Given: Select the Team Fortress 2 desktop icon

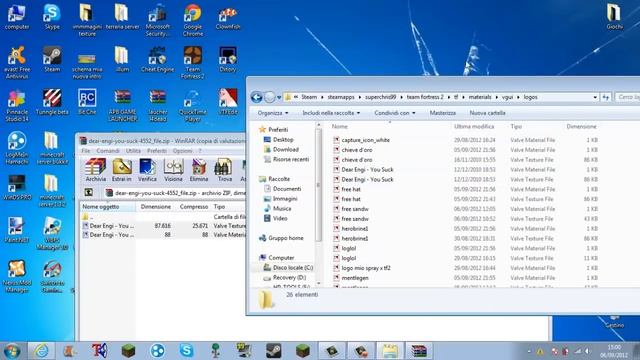Looking at the screenshot, I should click(193, 62).
